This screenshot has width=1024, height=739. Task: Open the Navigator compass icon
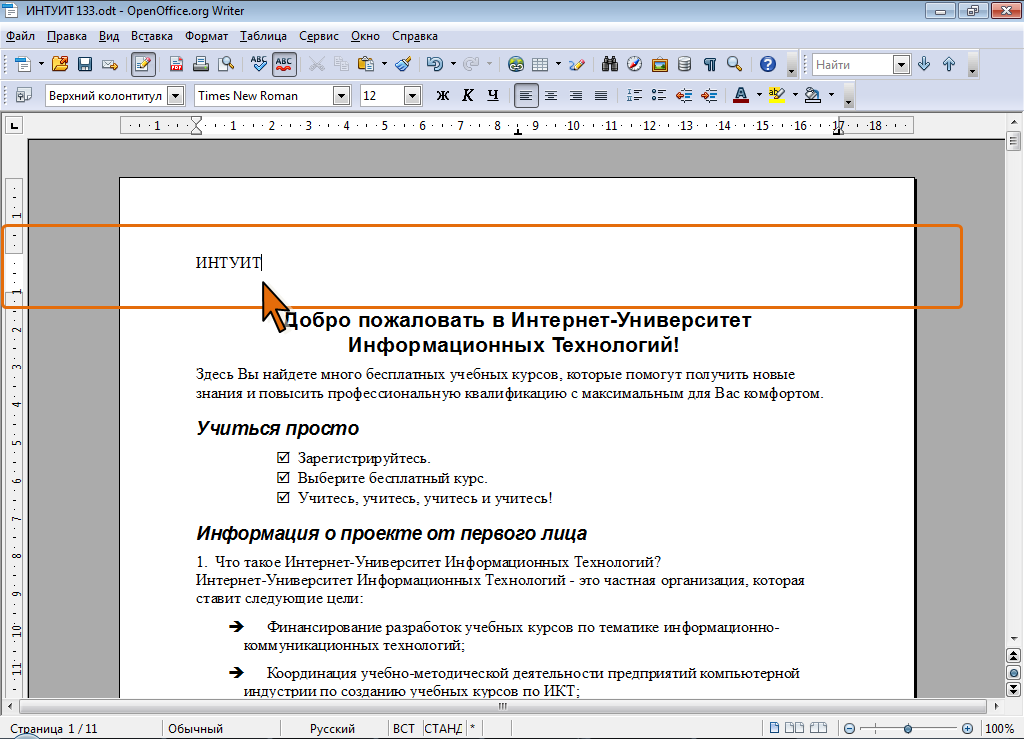tap(635, 64)
